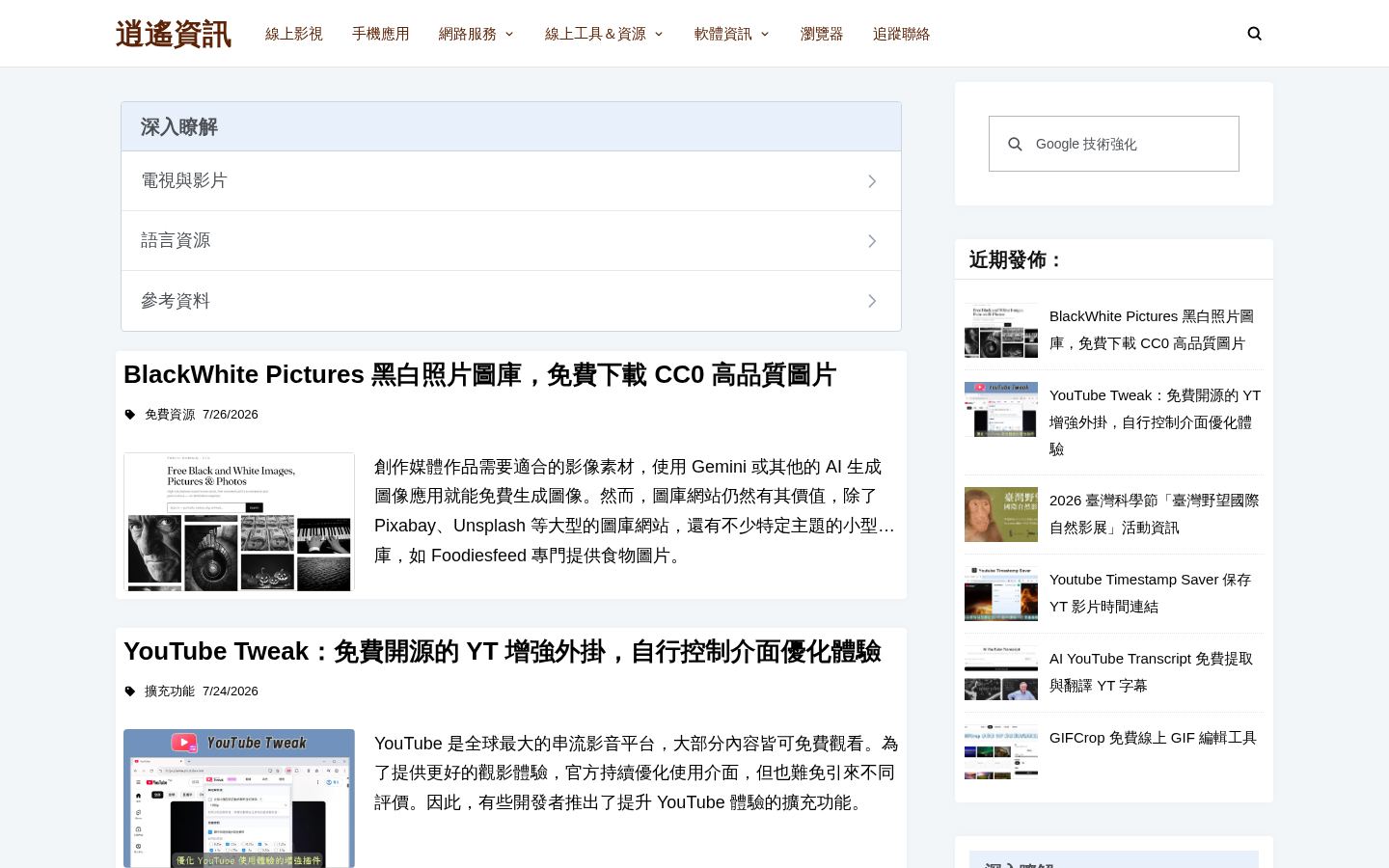
Task: Focus the Google 技術強化 search field
Action: [x=1114, y=144]
